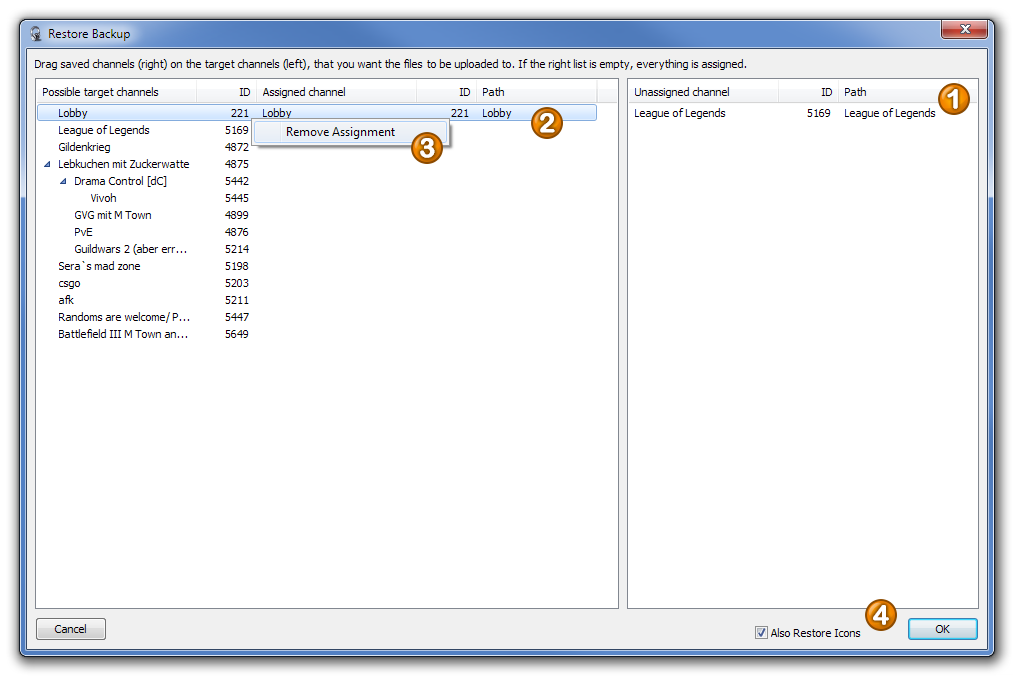Select the Gildenkrieg channel
Viewport: 1014px width, 676px height.
tap(84, 147)
